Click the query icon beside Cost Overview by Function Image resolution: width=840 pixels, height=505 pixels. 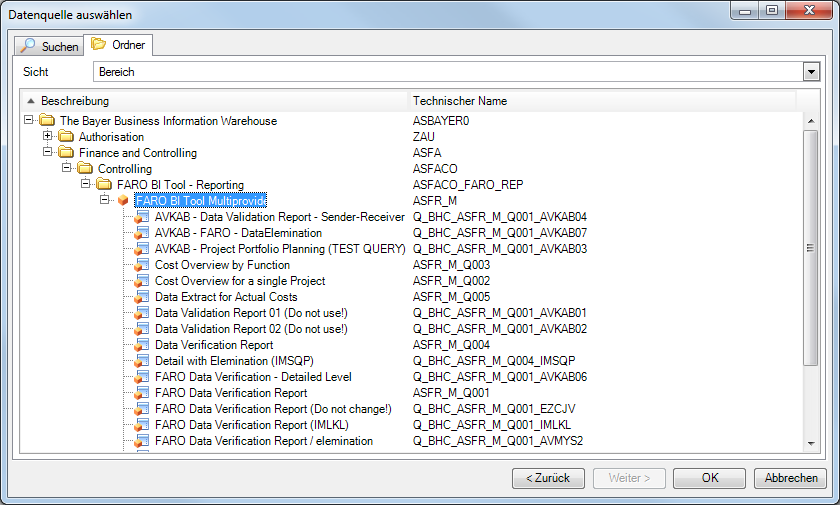tap(141, 265)
